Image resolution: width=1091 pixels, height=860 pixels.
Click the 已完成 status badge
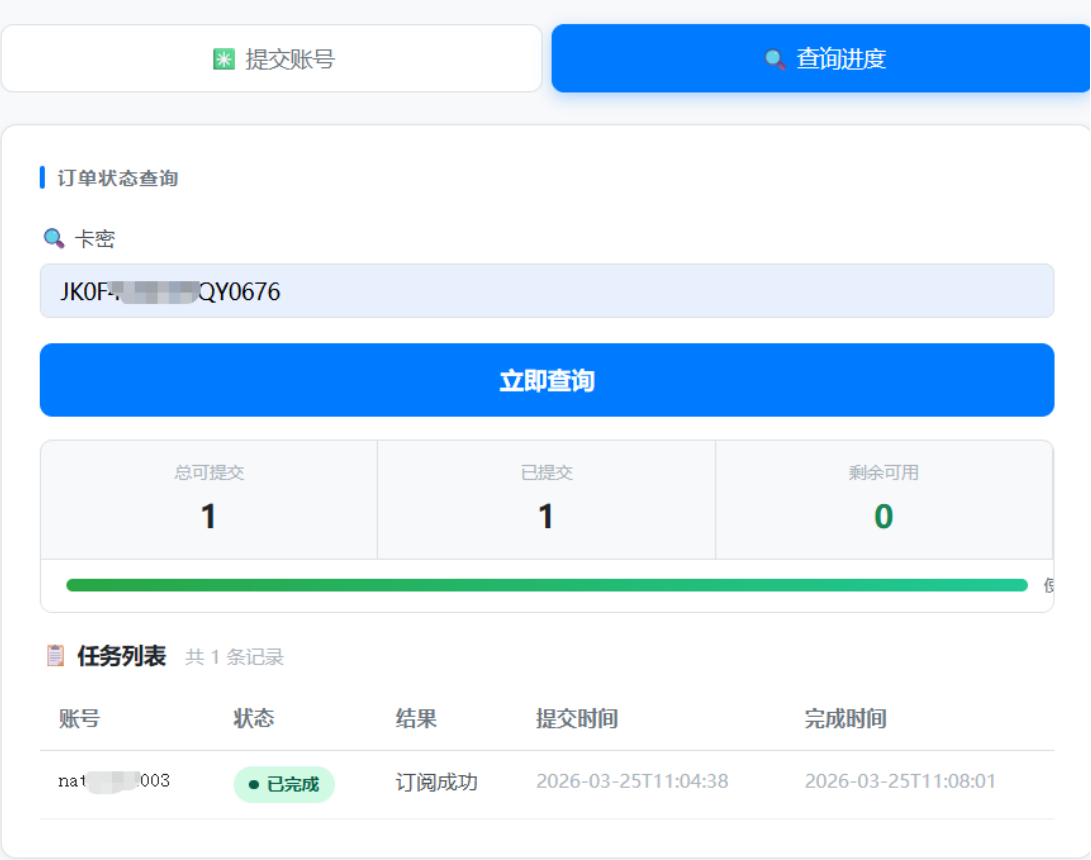pos(284,785)
